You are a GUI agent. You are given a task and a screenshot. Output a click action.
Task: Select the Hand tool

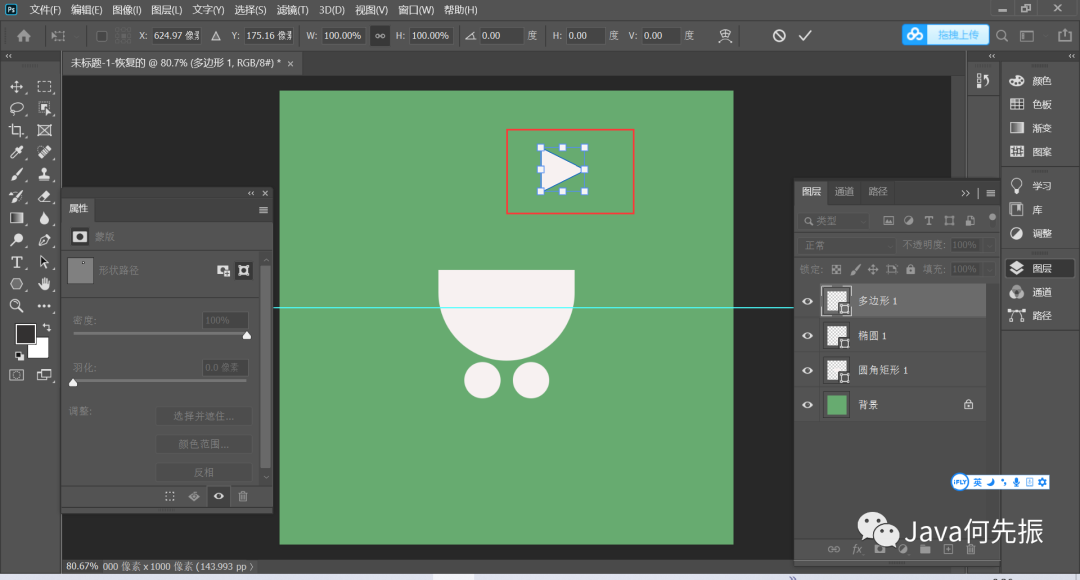45,284
